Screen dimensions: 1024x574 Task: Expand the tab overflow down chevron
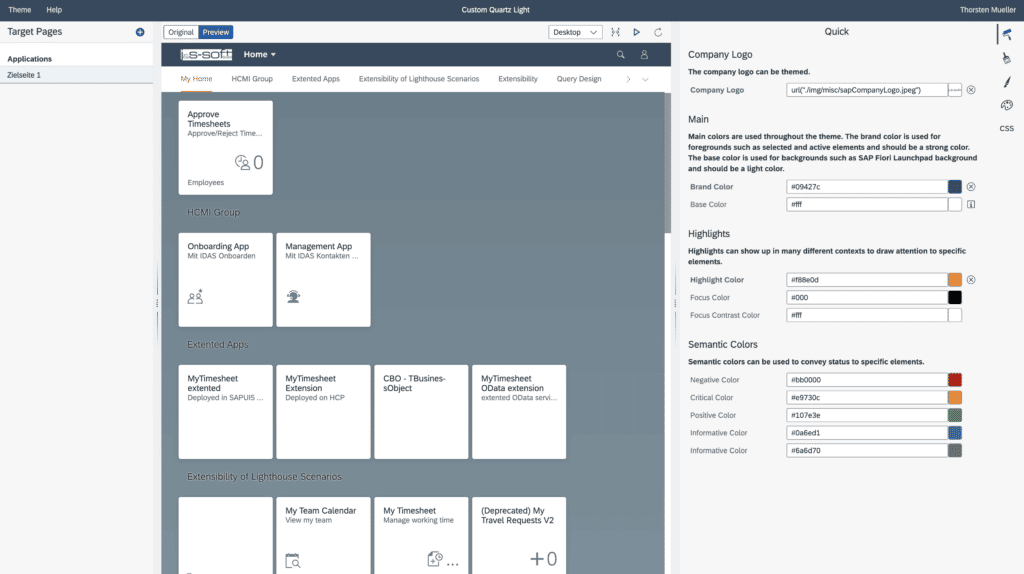645,79
